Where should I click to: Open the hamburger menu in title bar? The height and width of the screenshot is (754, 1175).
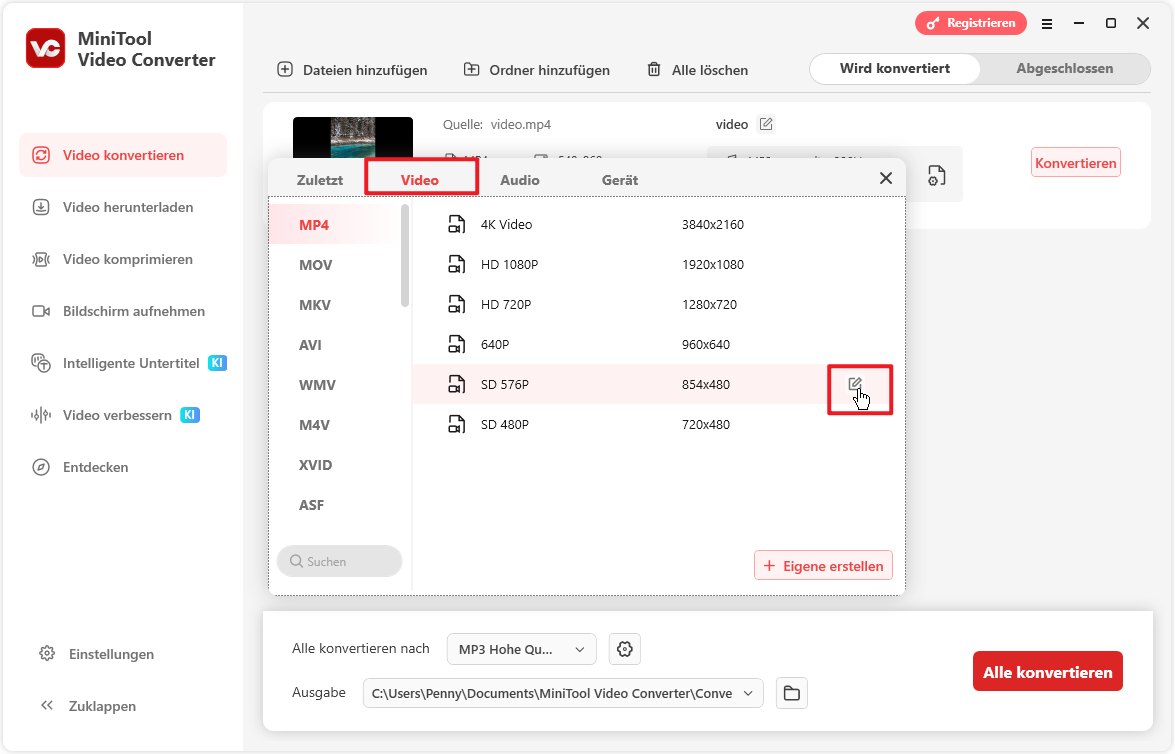[x=1047, y=24]
